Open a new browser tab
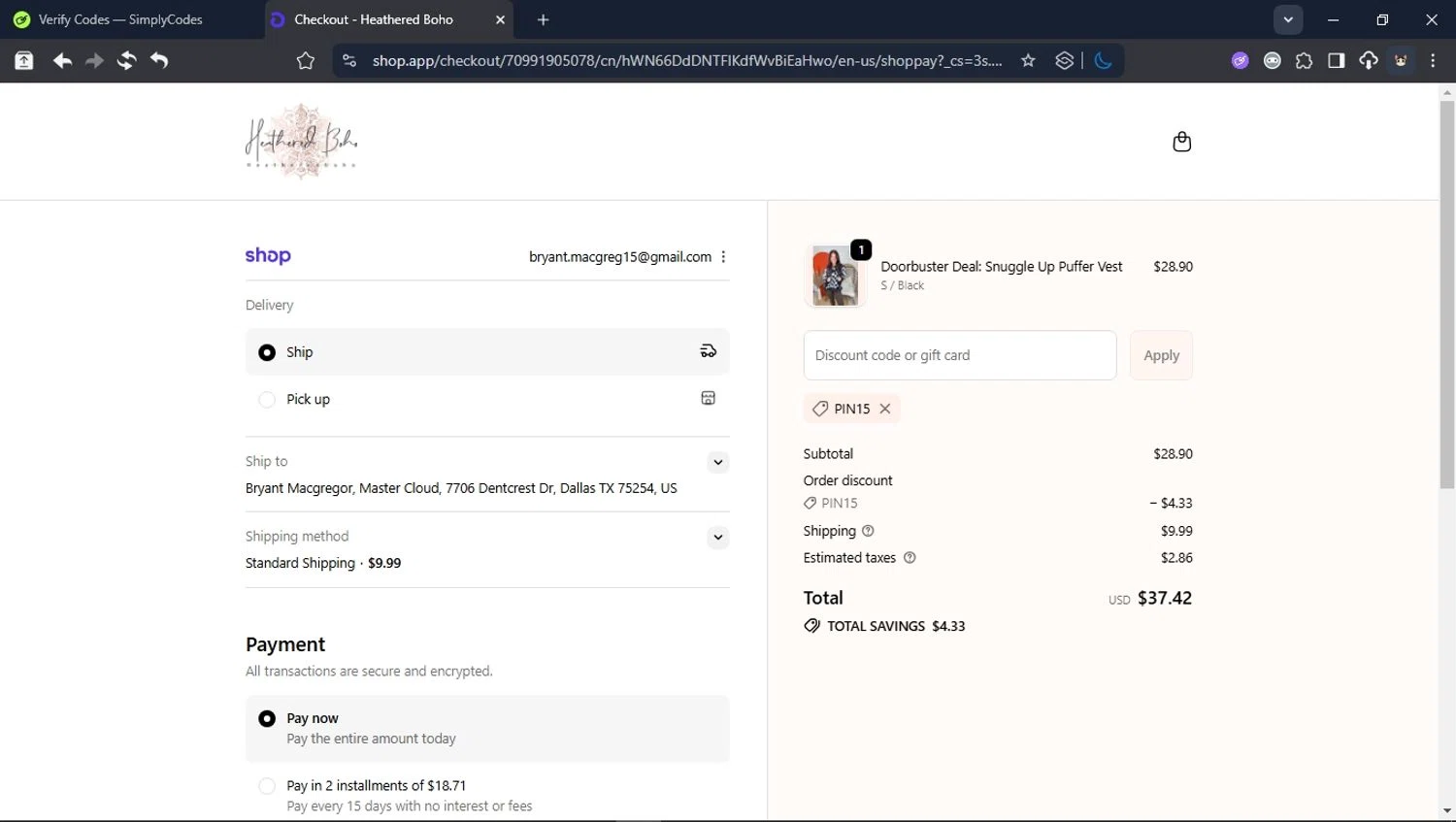 (543, 19)
